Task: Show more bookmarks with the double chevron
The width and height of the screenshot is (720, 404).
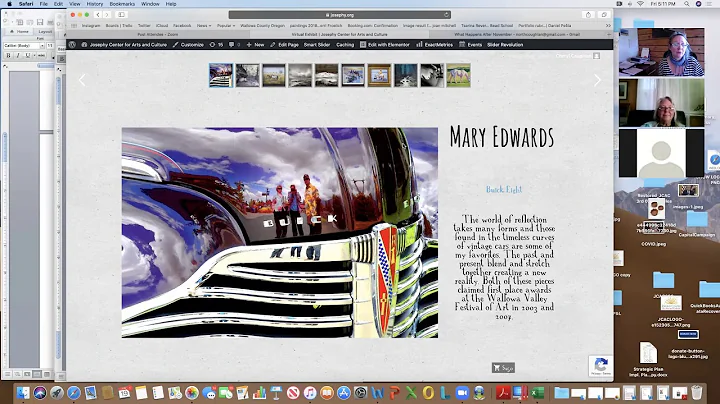Action: click(608, 26)
